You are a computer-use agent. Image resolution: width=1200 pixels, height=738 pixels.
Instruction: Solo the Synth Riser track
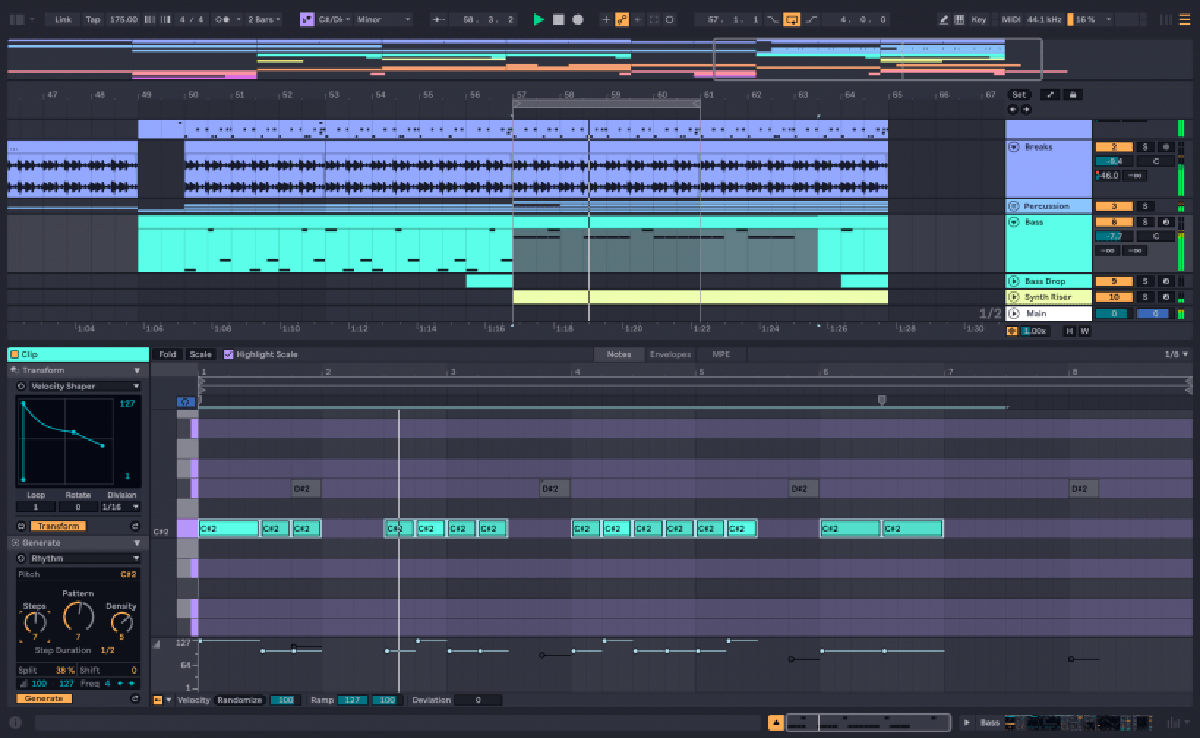coord(1146,297)
